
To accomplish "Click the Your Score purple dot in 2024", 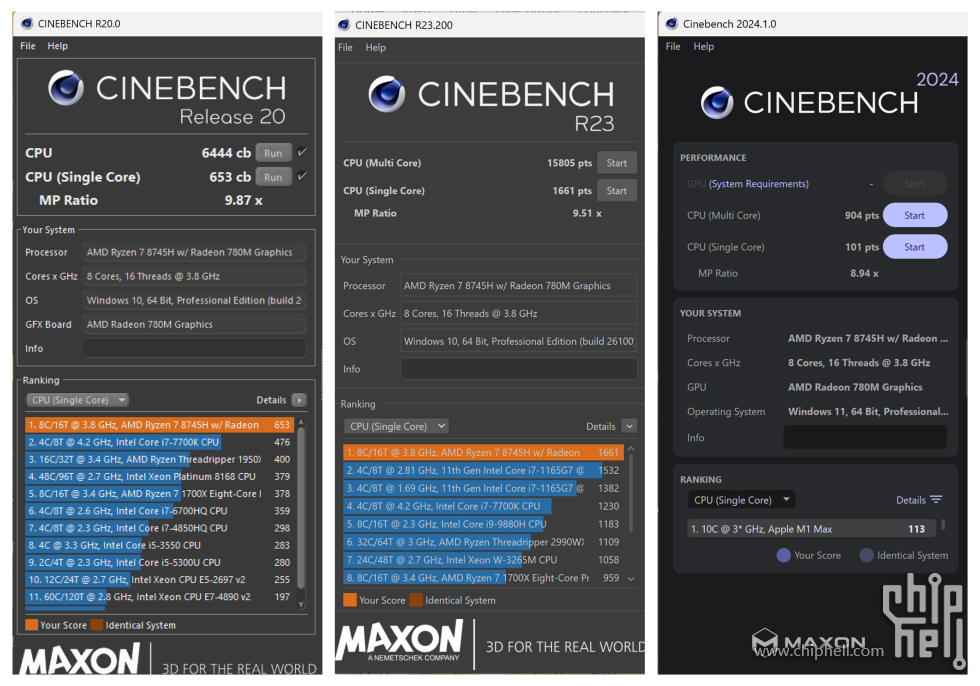I will [783, 555].
